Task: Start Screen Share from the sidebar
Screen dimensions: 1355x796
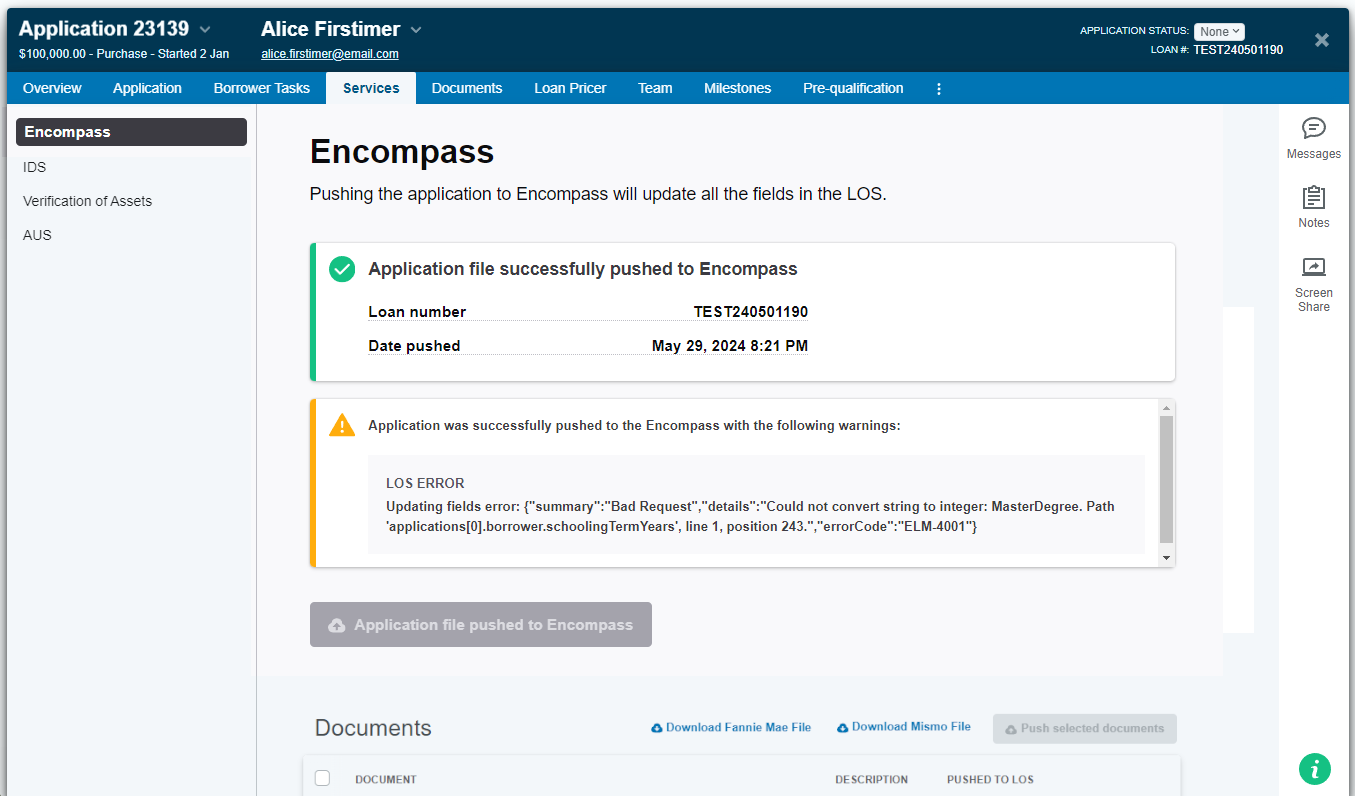Action: 1313,267
